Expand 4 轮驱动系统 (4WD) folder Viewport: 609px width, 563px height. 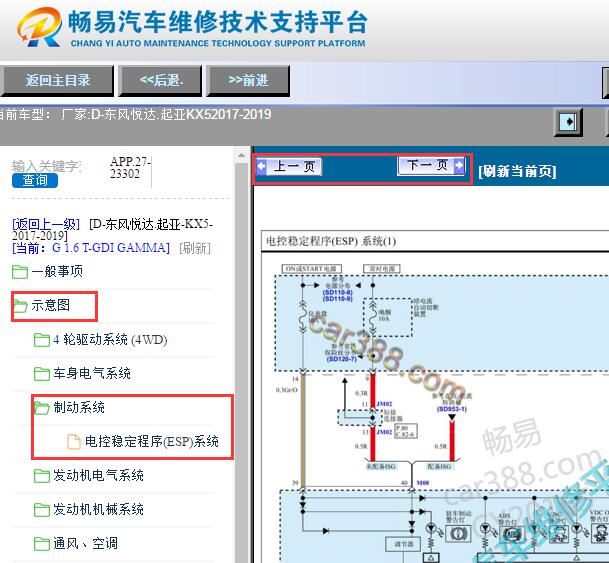tap(110, 340)
